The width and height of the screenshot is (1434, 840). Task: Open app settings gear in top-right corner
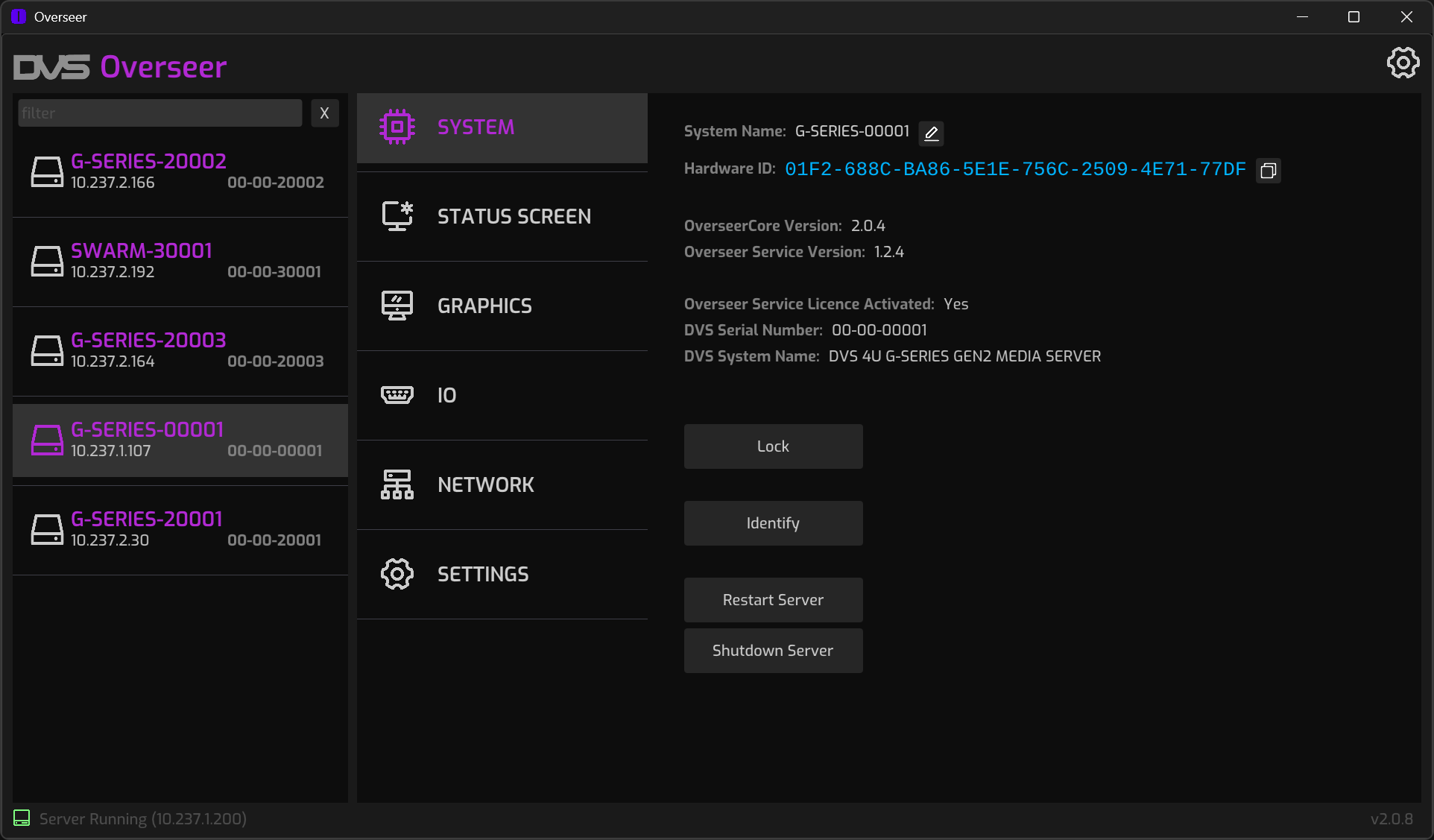(x=1403, y=63)
